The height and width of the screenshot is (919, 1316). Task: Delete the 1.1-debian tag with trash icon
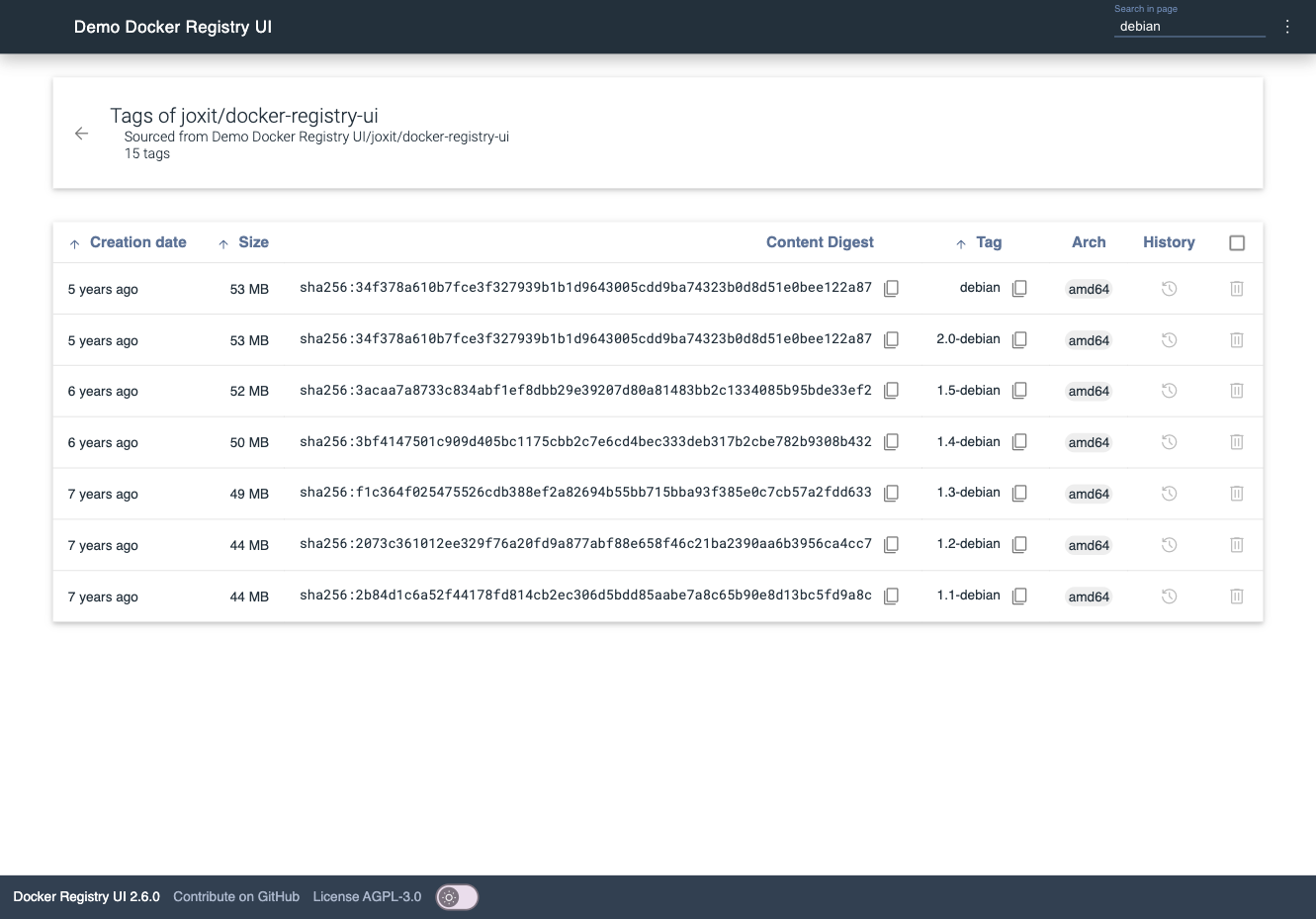[1236, 596]
